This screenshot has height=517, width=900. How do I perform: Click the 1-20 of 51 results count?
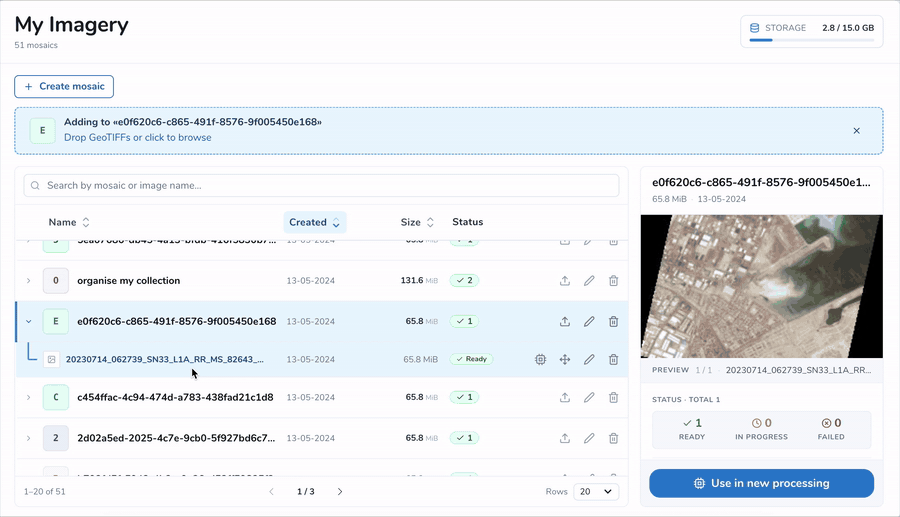(x=45, y=492)
